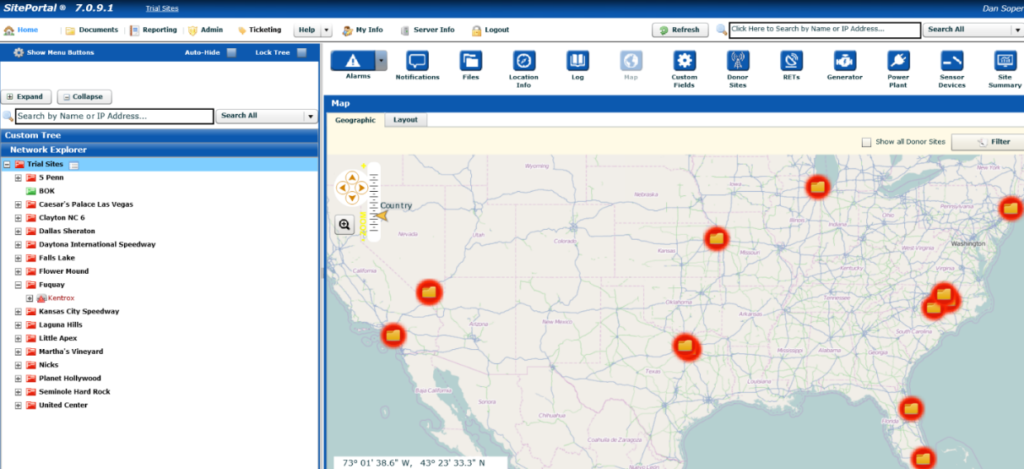Image resolution: width=1024 pixels, height=469 pixels.
Task: Click the Southern California site marker
Action: (392, 336)
